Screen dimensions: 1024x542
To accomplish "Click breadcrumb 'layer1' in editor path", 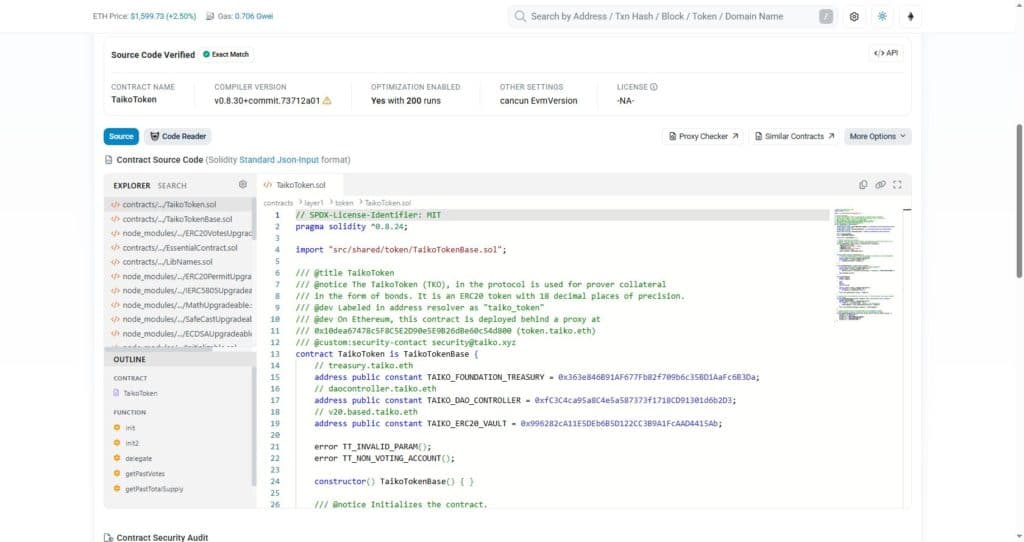I will [x=313, y=203].
